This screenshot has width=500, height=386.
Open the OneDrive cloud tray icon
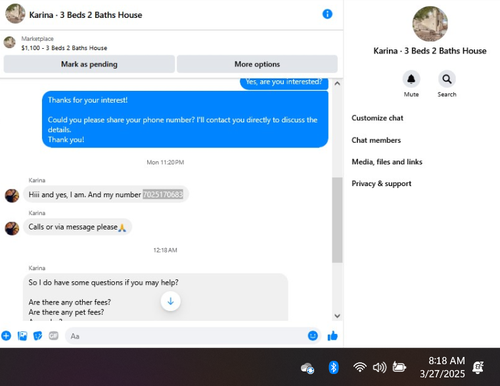307,368
